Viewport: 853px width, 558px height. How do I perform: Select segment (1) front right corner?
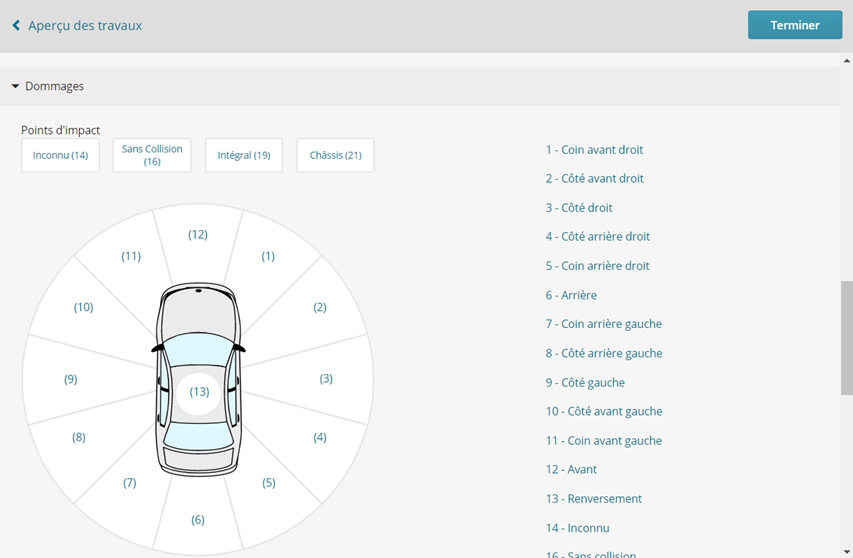[x=268, y=256]
